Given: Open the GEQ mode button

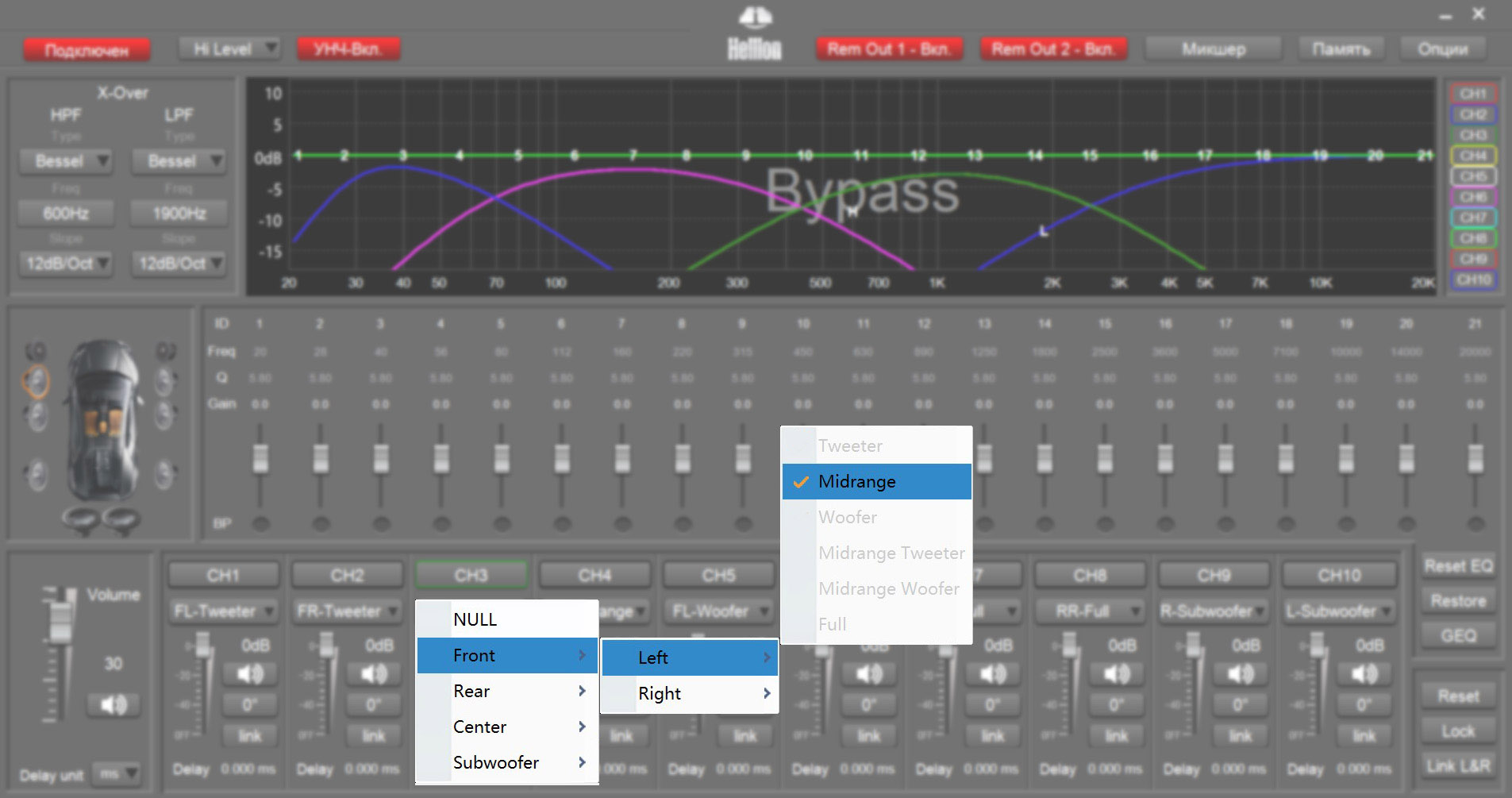Looking at the screenshot, I should tap(1459, 636).
